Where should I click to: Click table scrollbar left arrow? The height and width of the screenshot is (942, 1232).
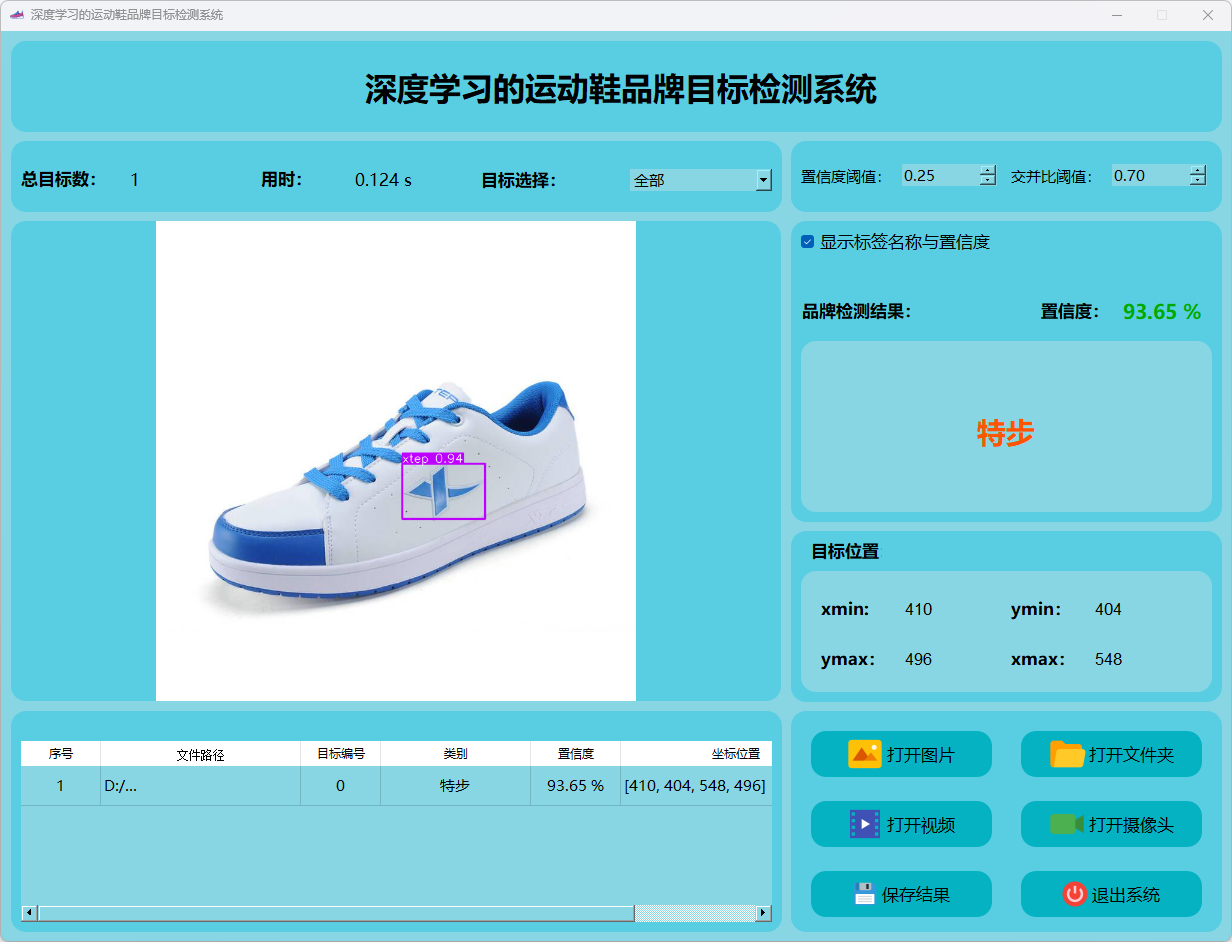point(29,913)
